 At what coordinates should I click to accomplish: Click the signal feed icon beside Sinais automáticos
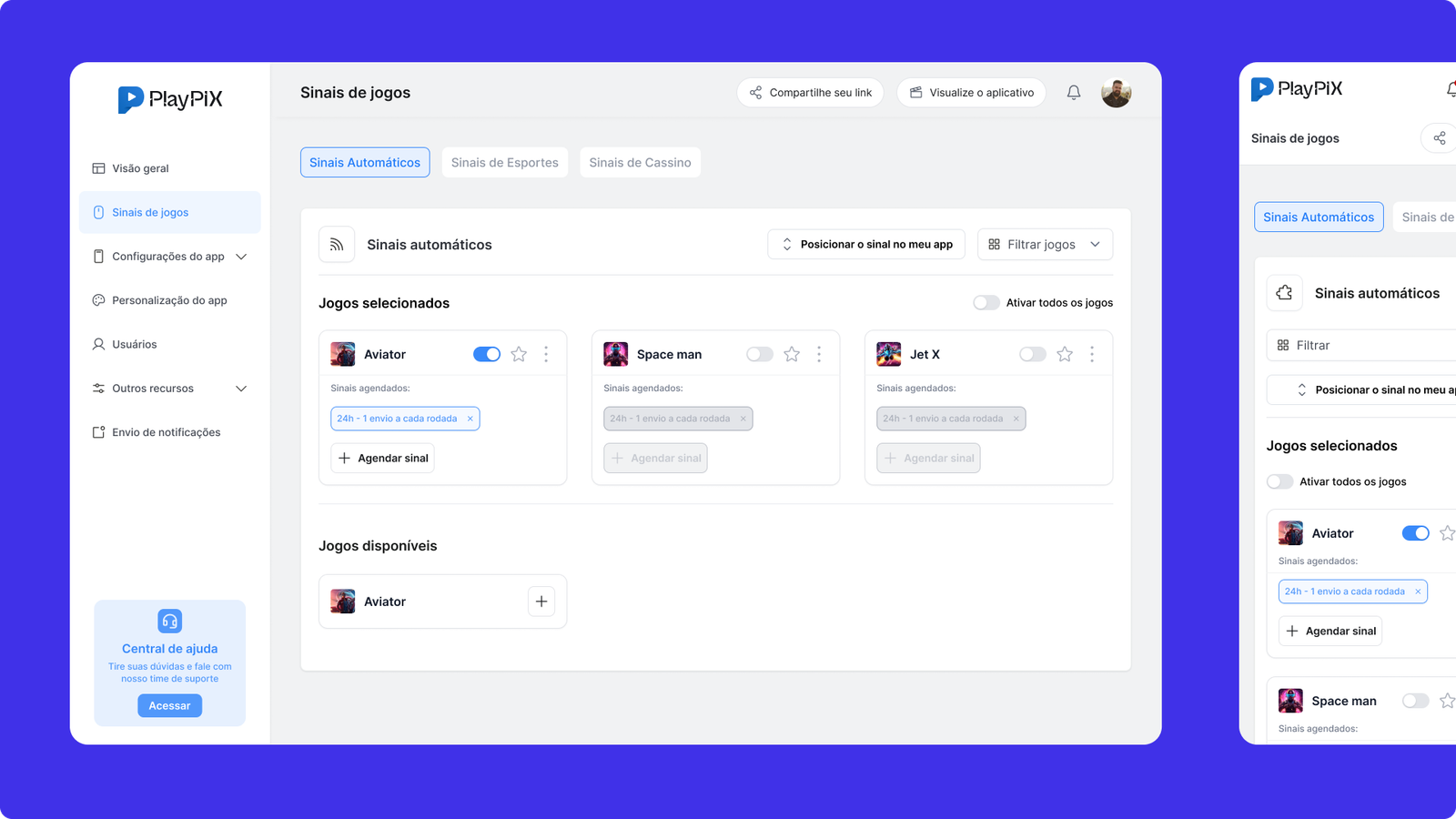click(x=337, y=245)
